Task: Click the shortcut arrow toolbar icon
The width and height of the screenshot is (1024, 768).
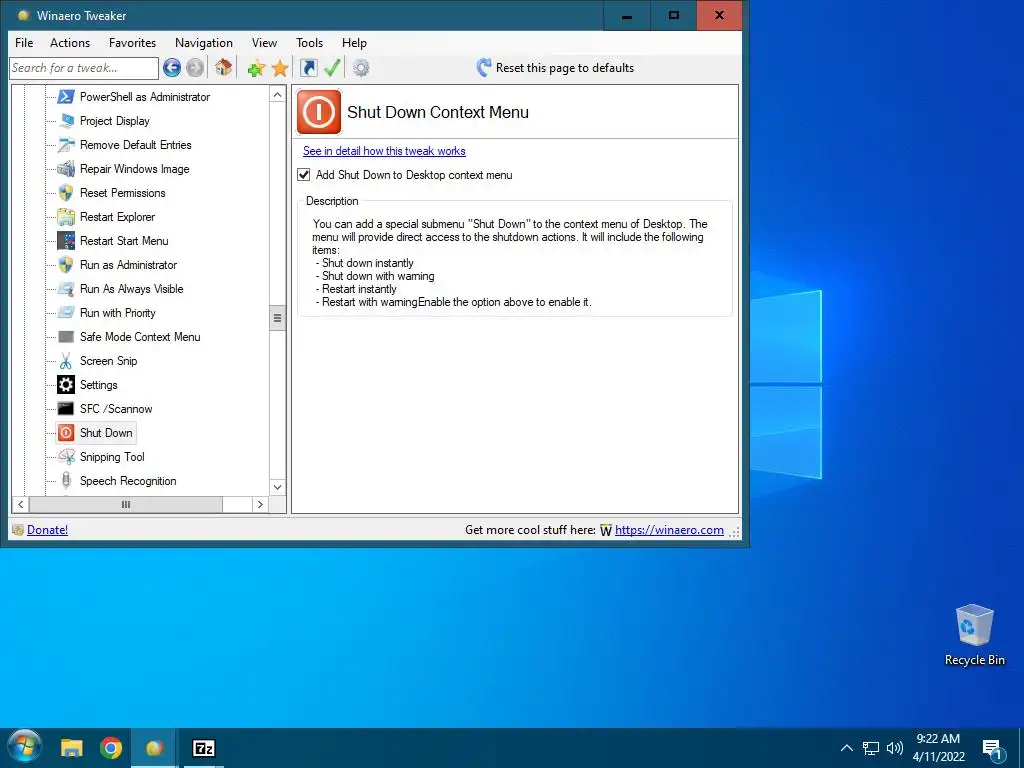Action: [x=308, y=67]
